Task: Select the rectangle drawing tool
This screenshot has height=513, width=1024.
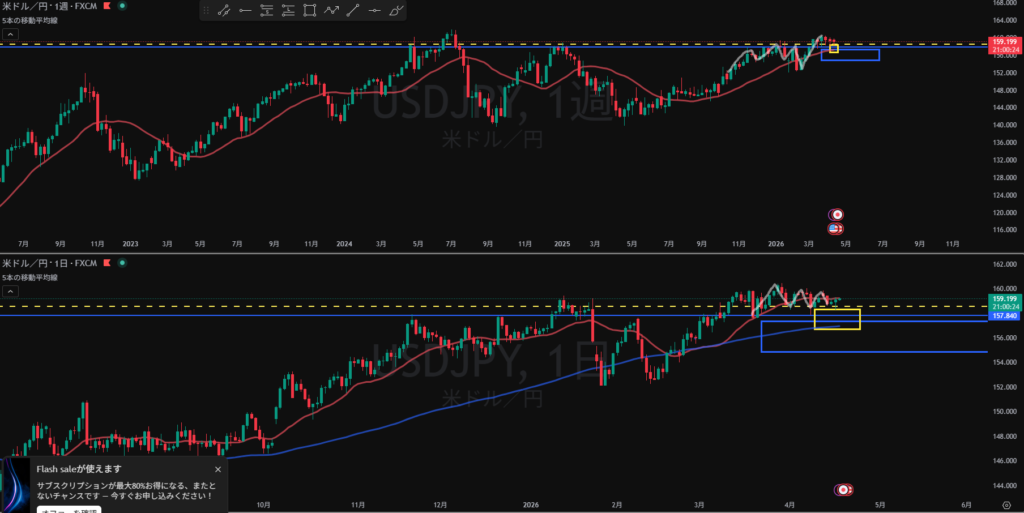Action: [311, 11]
